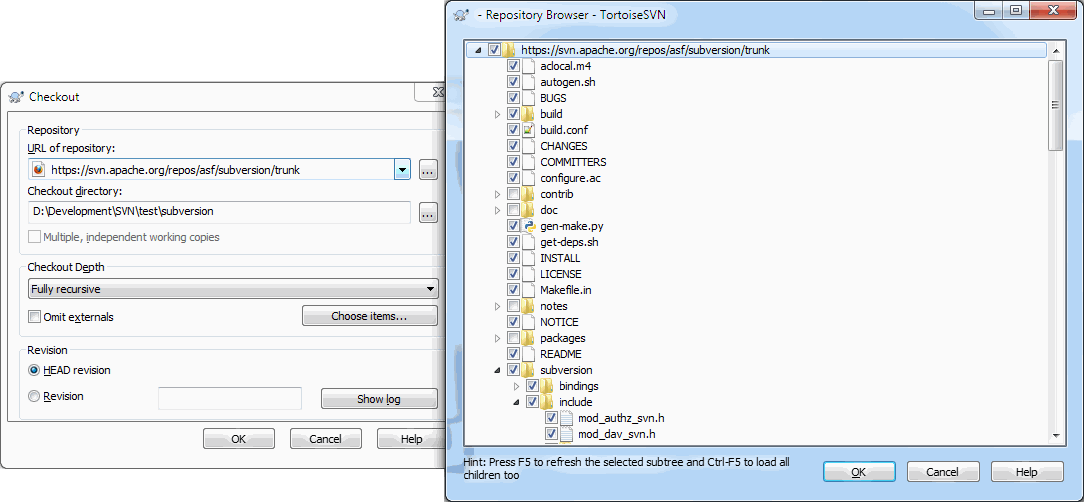
Task: Expand the bindings folder node
Action: [x=516, y=386]
